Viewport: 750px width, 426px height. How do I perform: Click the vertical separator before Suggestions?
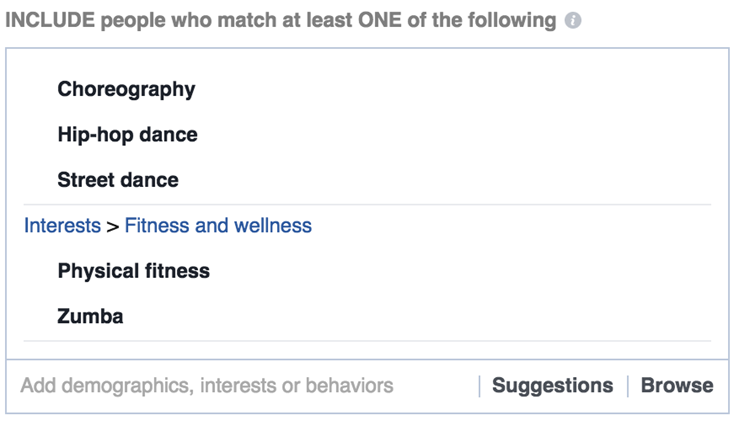(x=479, y=386)
